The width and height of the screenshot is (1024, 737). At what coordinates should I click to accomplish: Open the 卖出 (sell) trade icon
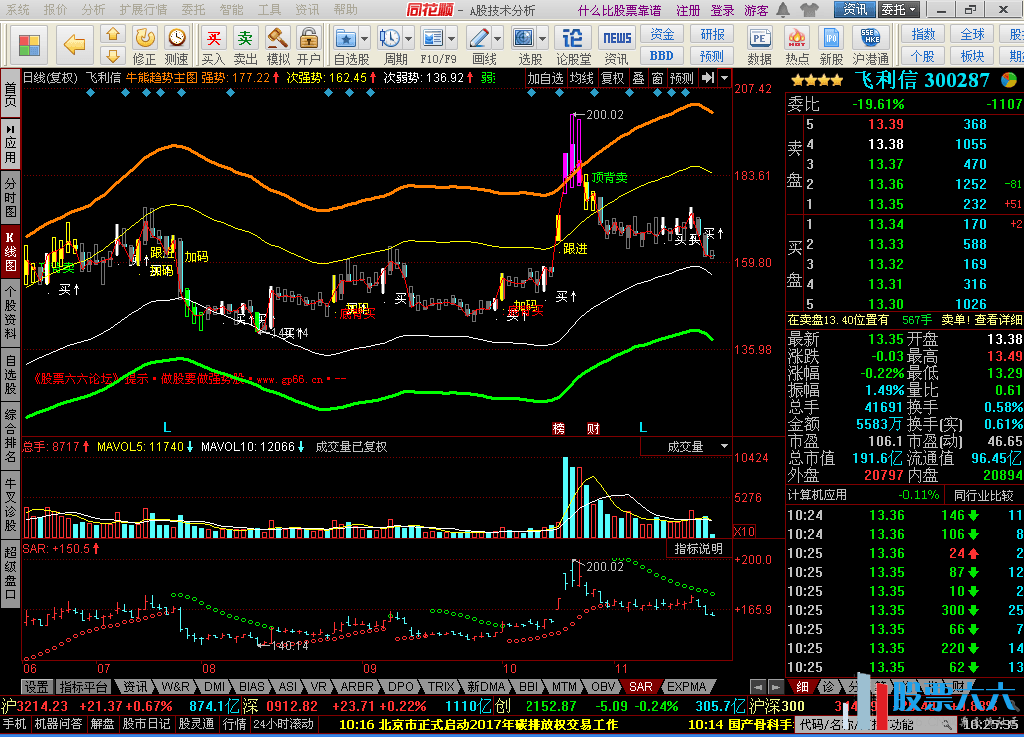245,44
